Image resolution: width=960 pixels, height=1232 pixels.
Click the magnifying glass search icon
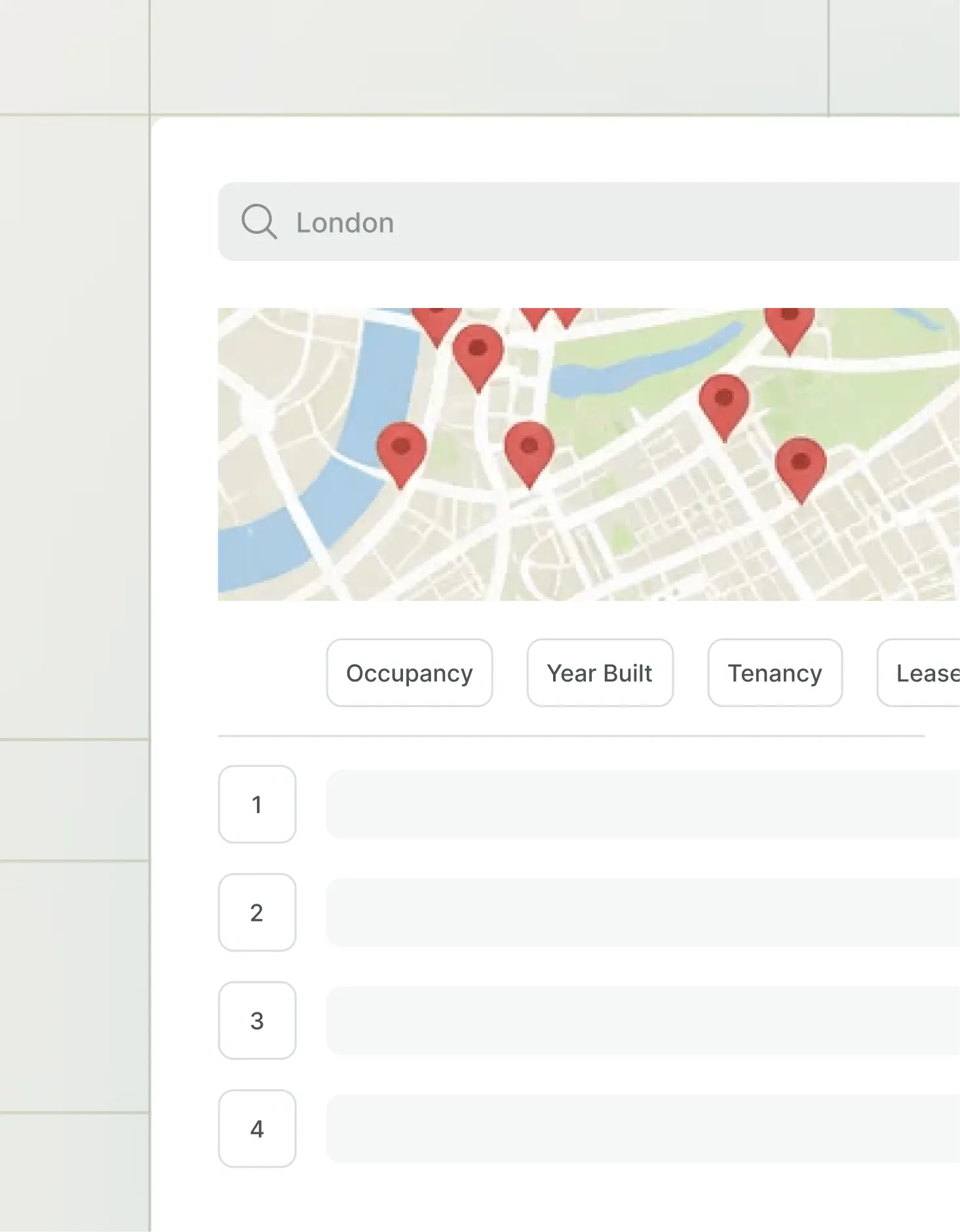coord(259,221)
